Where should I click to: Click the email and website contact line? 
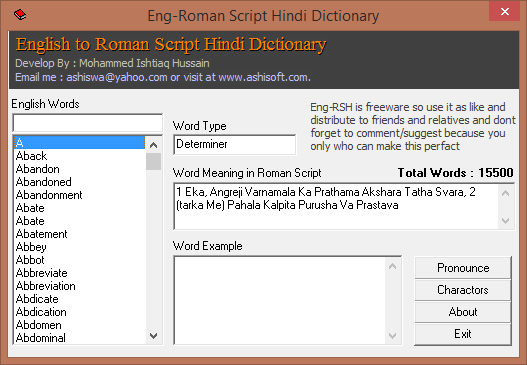(x=163, y=77)
